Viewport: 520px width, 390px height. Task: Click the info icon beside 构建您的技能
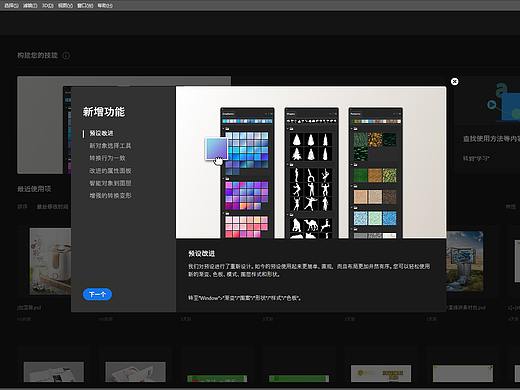[66, 56]
